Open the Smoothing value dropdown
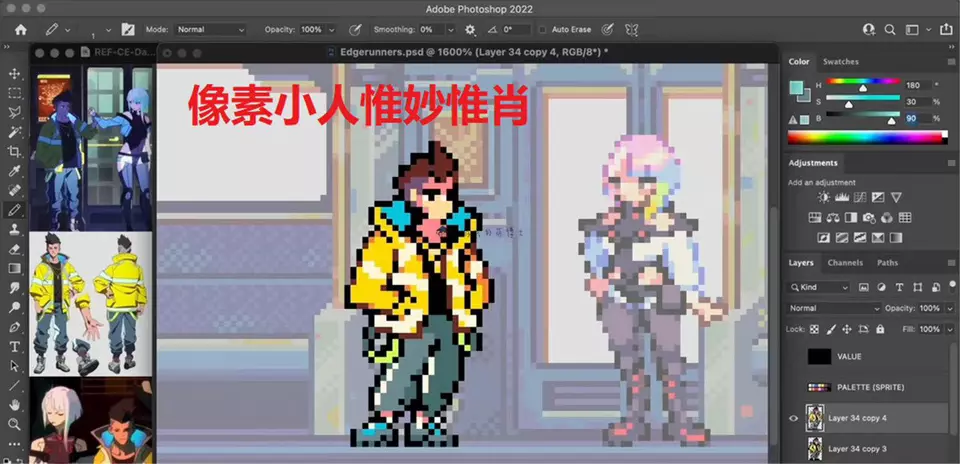Viewport: 960px width, 464px height. (451, 29)
